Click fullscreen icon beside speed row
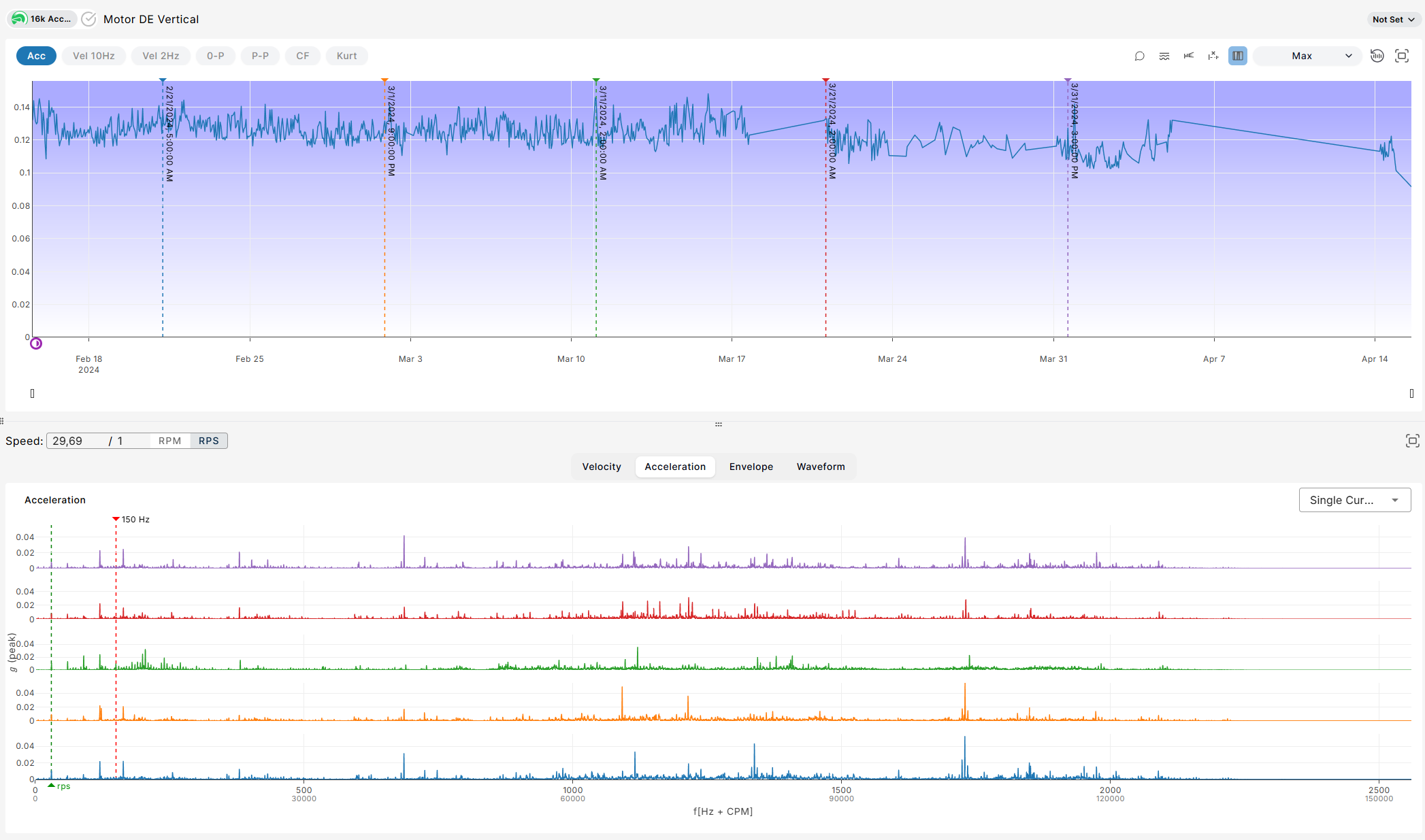Screen dimensions: 1425x840 (1412, 441)
